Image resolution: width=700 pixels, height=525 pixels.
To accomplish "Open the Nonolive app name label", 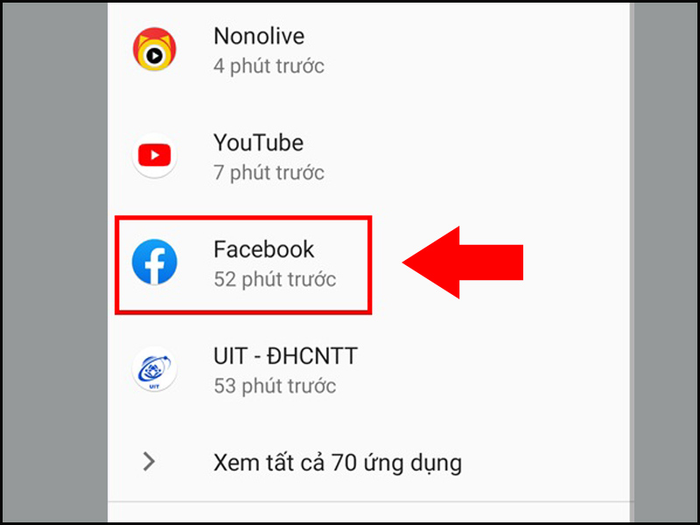I will pyautogui.click(x=259, y=36).
